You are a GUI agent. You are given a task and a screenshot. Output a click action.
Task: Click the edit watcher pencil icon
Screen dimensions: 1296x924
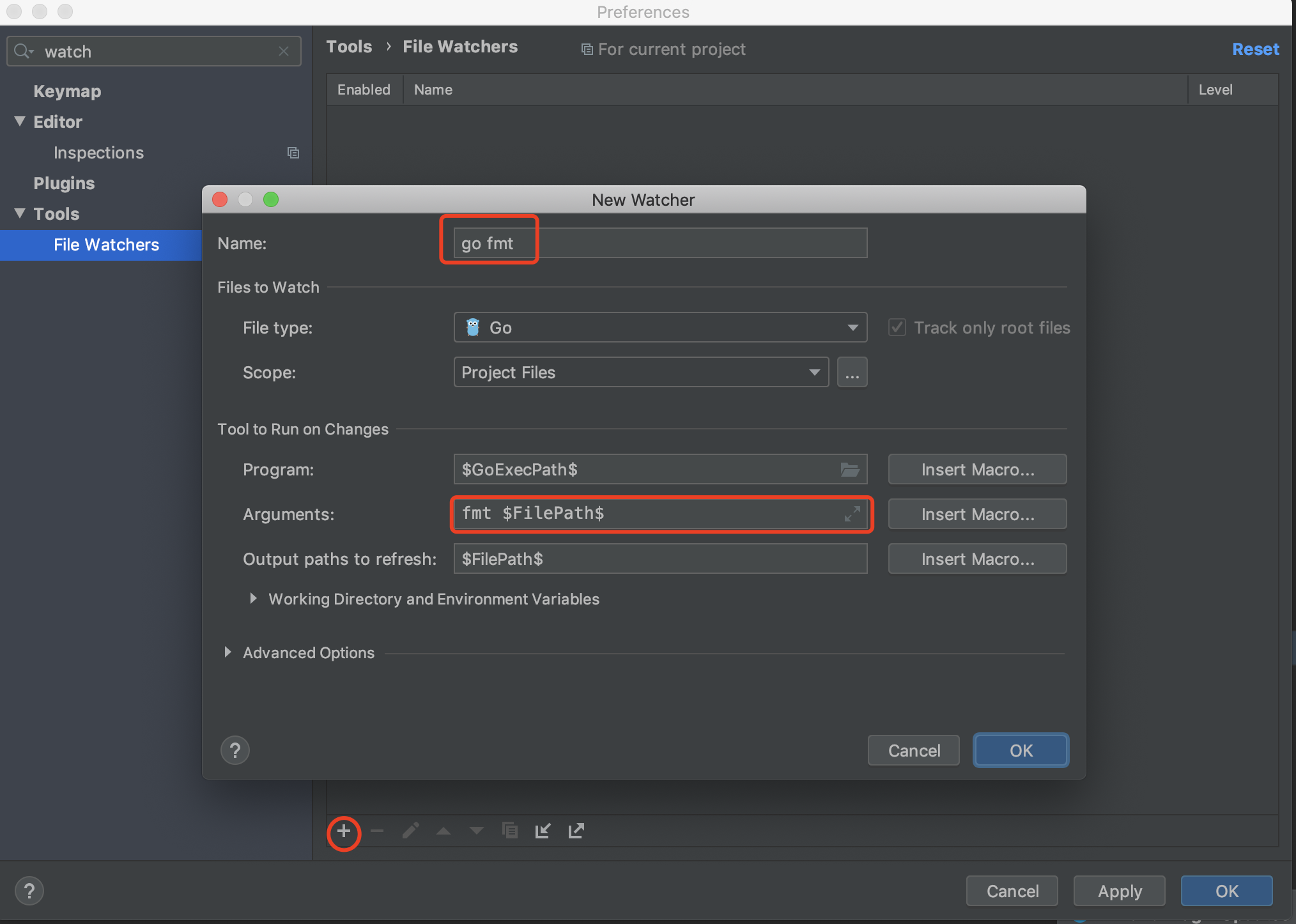(410, 831)
